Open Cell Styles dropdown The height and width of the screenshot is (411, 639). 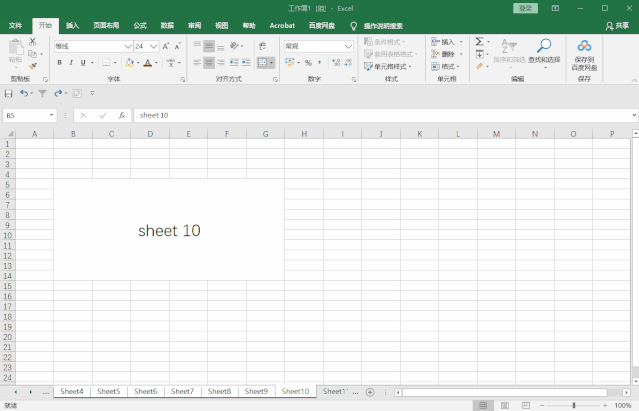388,66
